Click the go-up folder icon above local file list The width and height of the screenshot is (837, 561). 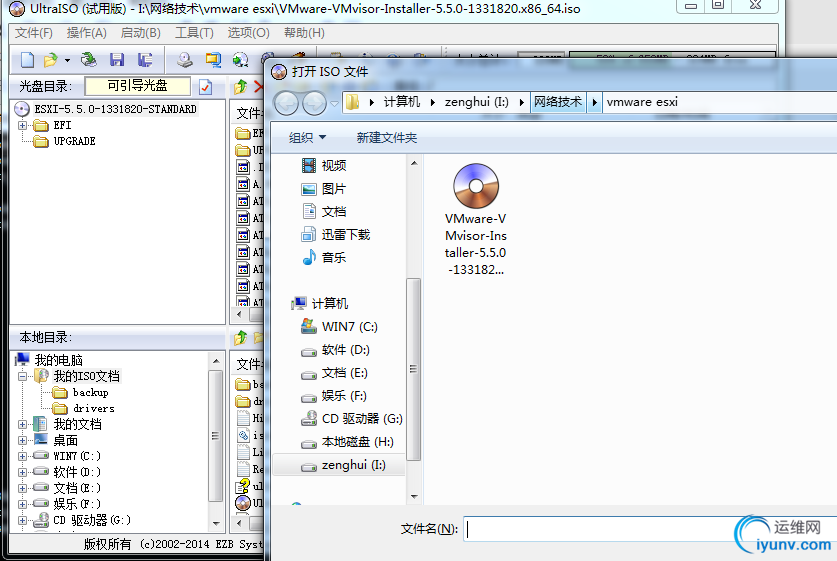coord(241,337)
